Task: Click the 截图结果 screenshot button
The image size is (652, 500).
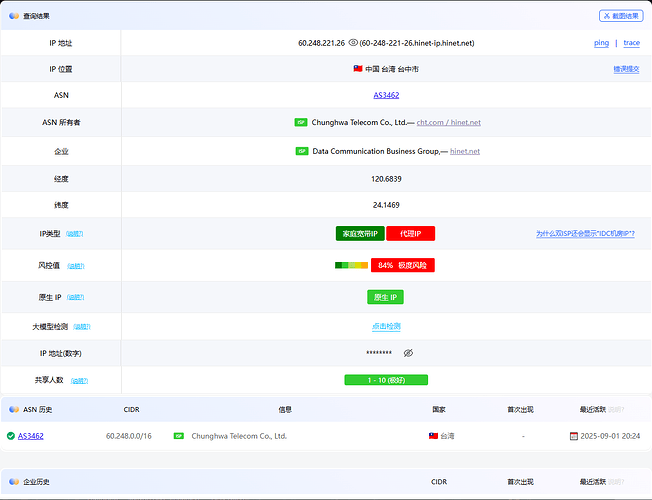Action: 621,16
